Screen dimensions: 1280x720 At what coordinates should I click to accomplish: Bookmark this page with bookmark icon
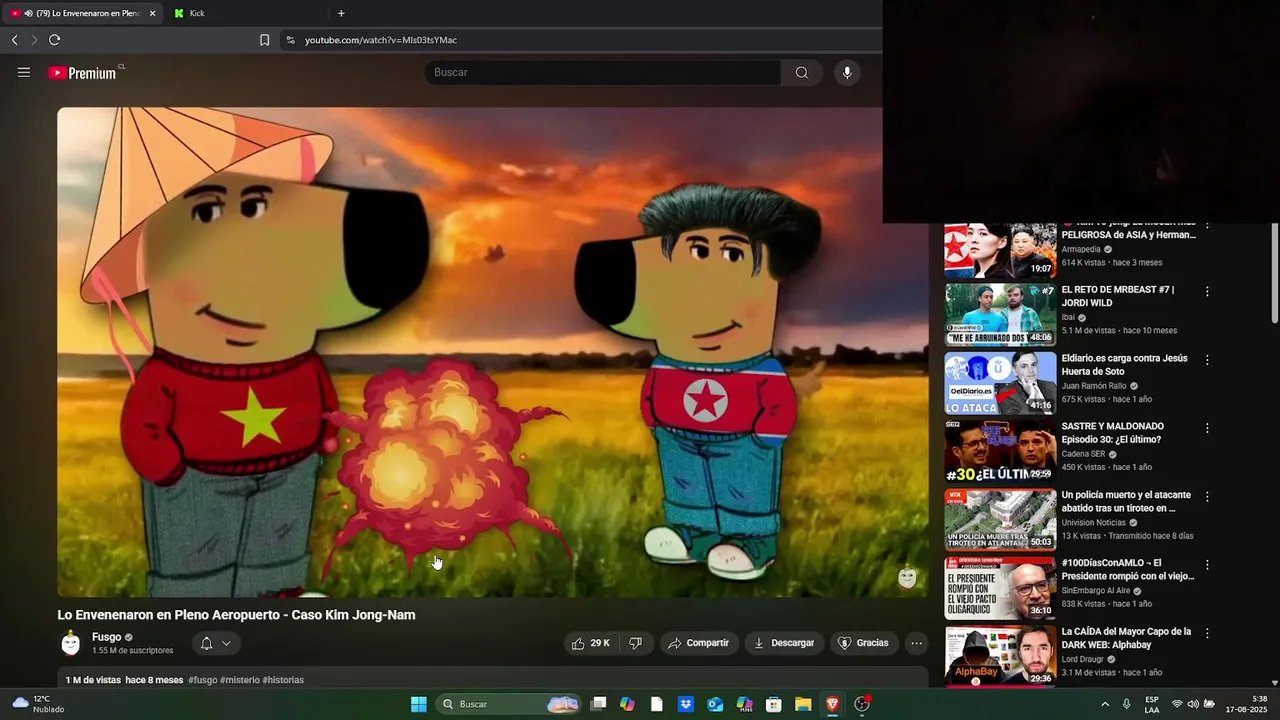[x=264, y=40]
